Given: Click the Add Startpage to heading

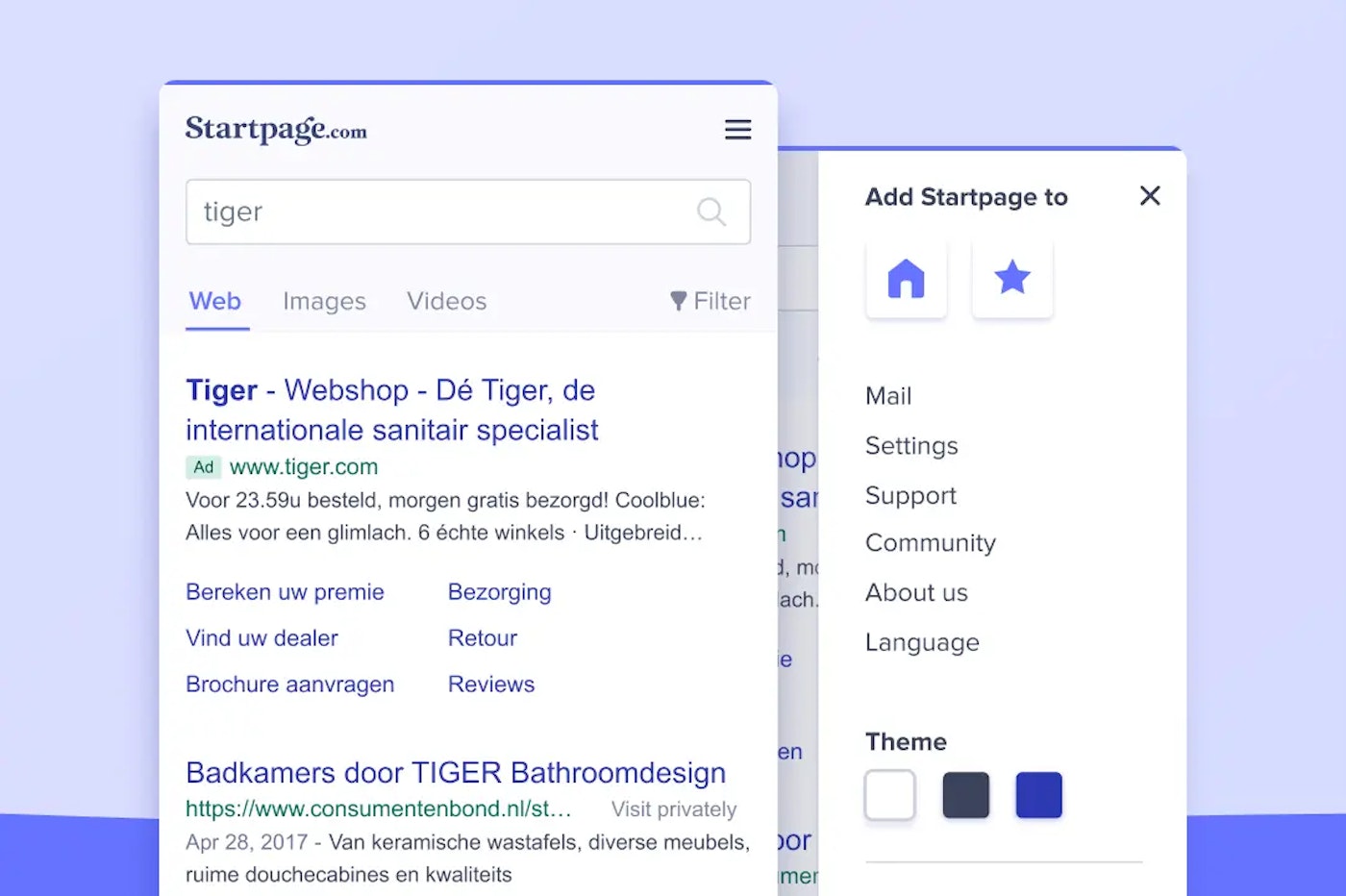Looking at the screenshot, I should coord(966,197).
